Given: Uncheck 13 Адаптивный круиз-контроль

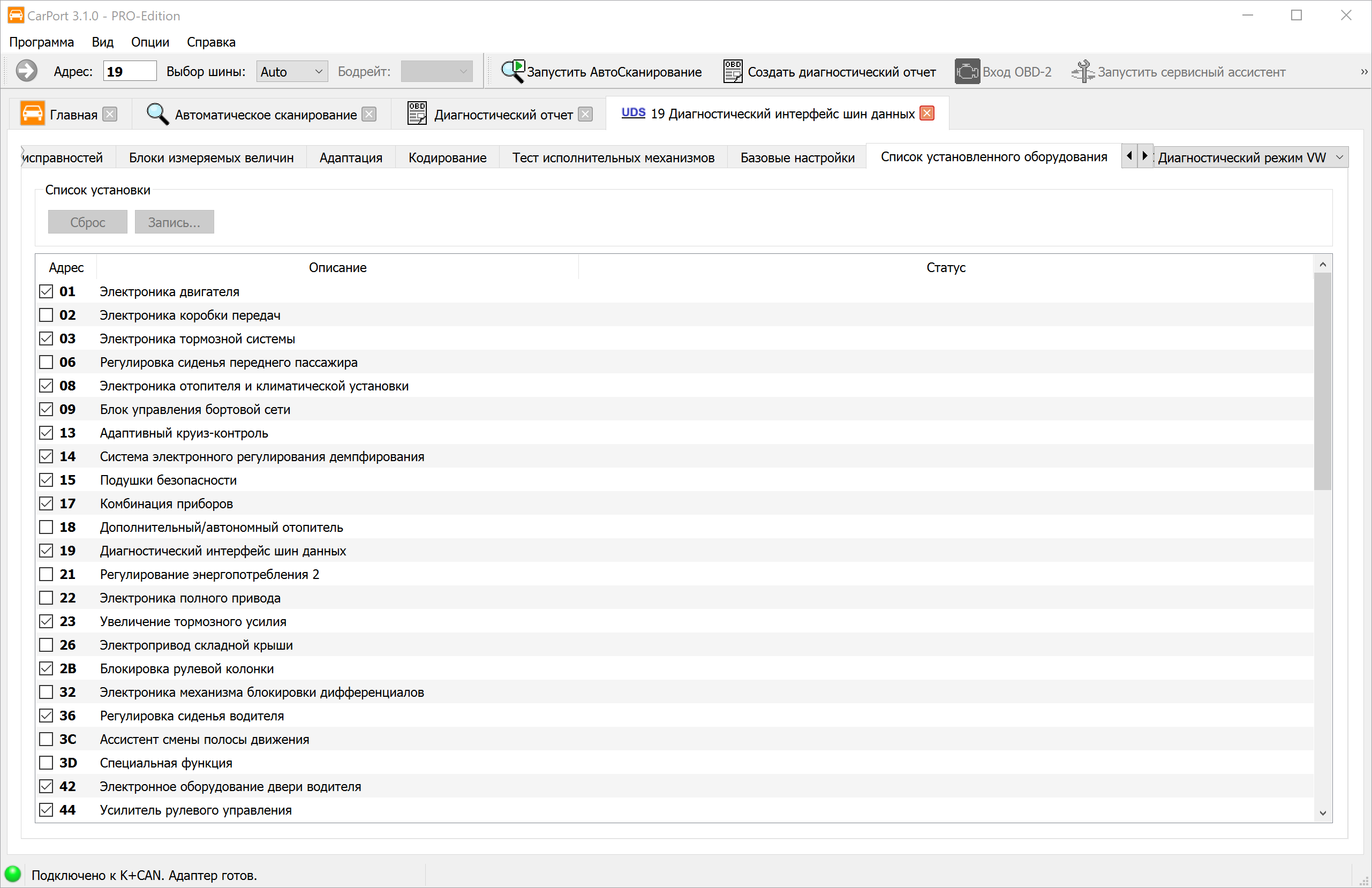Looking at the screenshot, I should click(46, 432).
